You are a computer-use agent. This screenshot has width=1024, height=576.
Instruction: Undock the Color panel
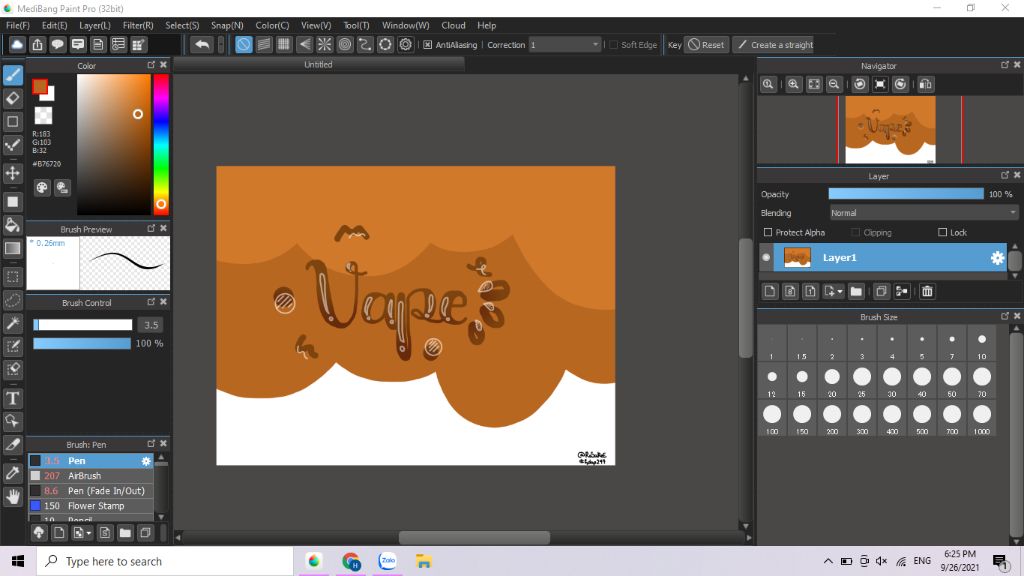(152, 65)
